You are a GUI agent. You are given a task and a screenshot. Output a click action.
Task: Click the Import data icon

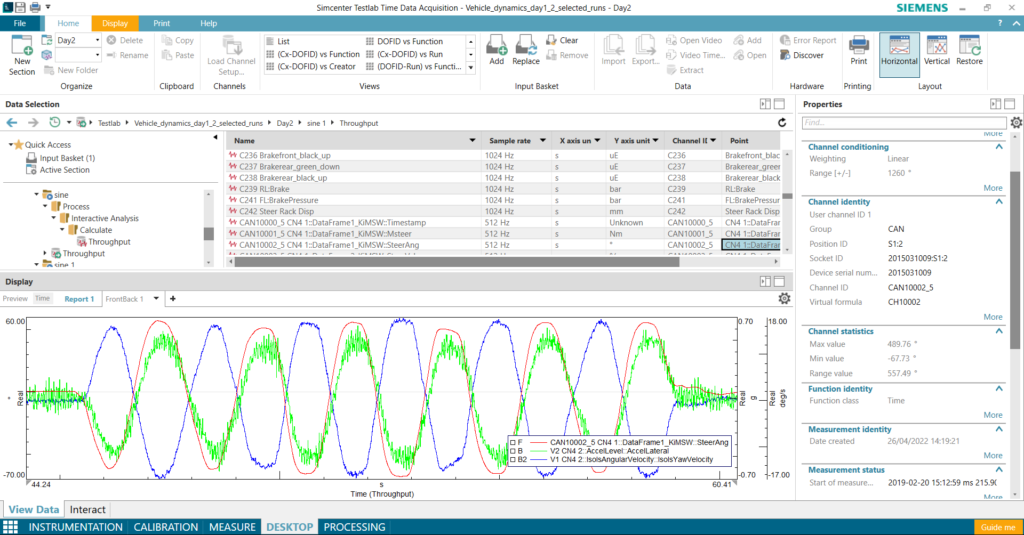click(x=613, y=45)
